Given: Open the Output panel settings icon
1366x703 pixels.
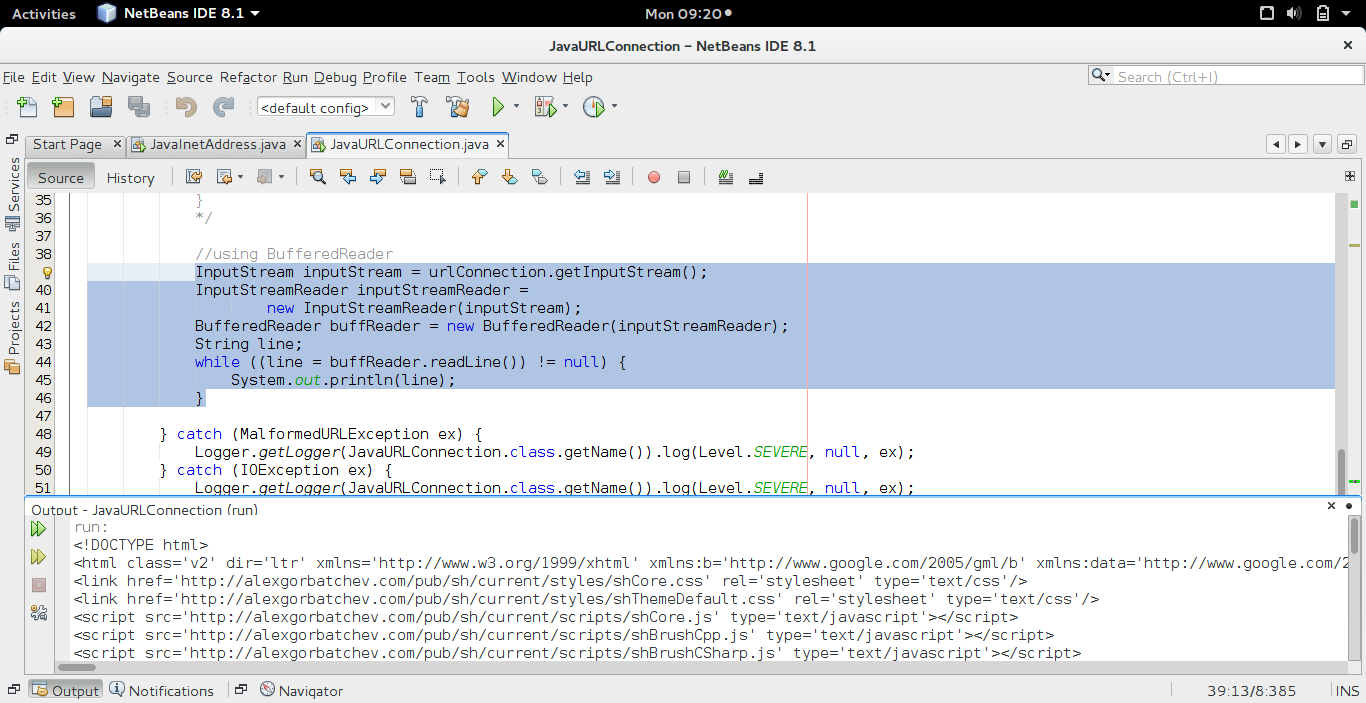Looking at the screenshot, I should click(x=39, y=612).
